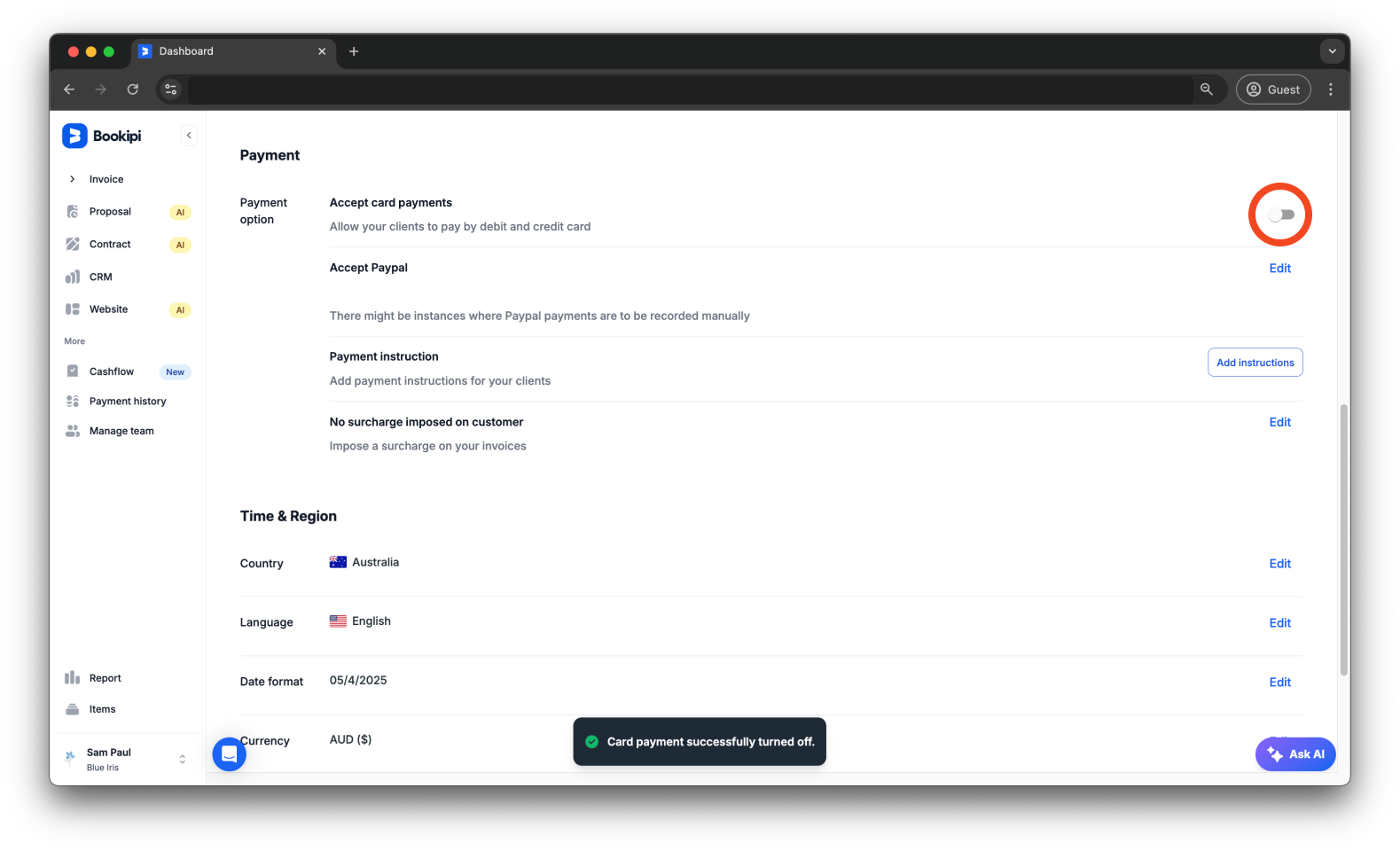The width and height of the screenshot is (1400, 851).
Task: Expand the Invoice menu chevron
Action: (72, 179)
